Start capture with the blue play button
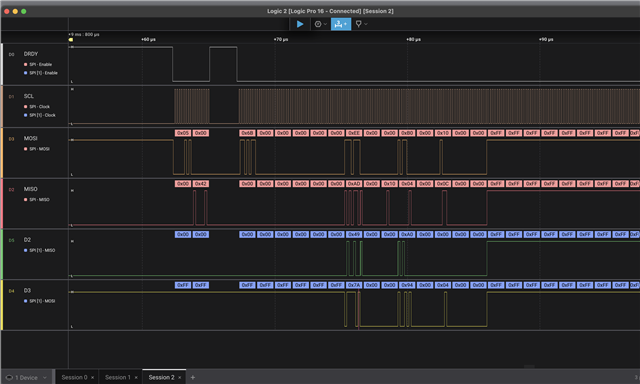640x384 pixels. point(300,24)
